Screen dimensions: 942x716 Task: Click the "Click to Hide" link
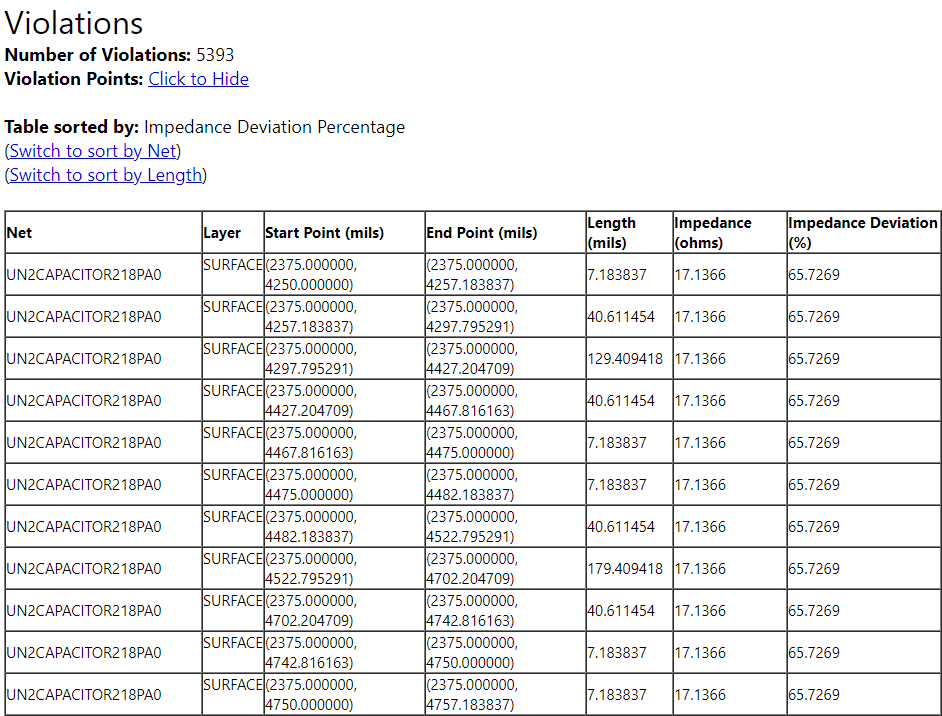[197, 79]
